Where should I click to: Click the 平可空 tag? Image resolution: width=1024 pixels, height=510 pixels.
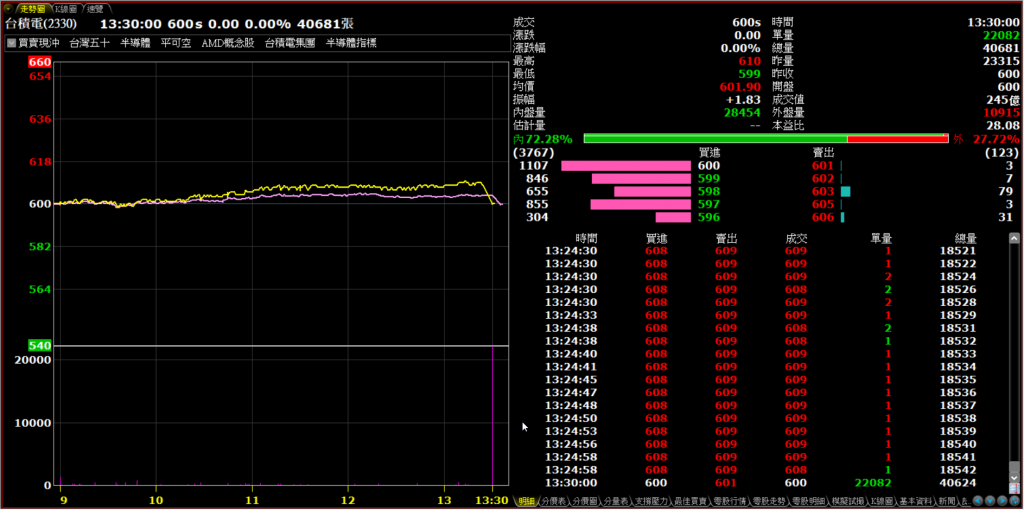tap(175, 43)
